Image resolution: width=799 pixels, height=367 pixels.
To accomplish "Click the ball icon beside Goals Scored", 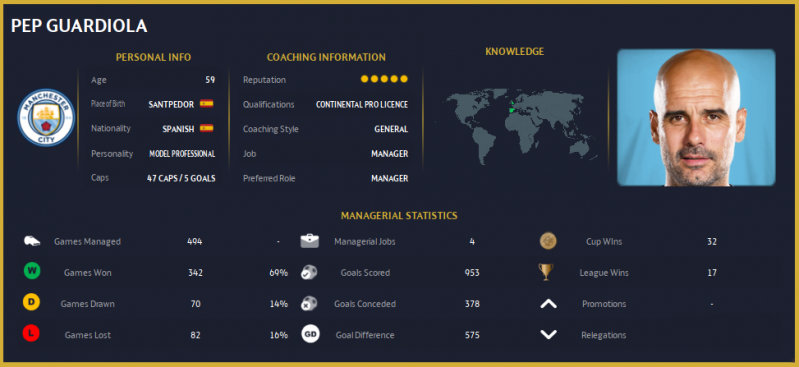I will coord(309,272).
